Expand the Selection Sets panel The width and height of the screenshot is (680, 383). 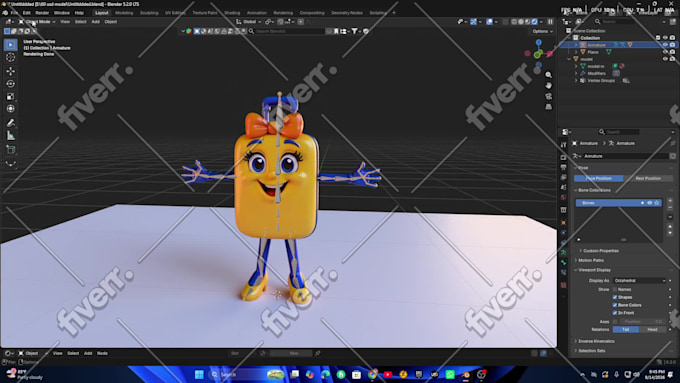pyautogui.click(x=592, y=351)
